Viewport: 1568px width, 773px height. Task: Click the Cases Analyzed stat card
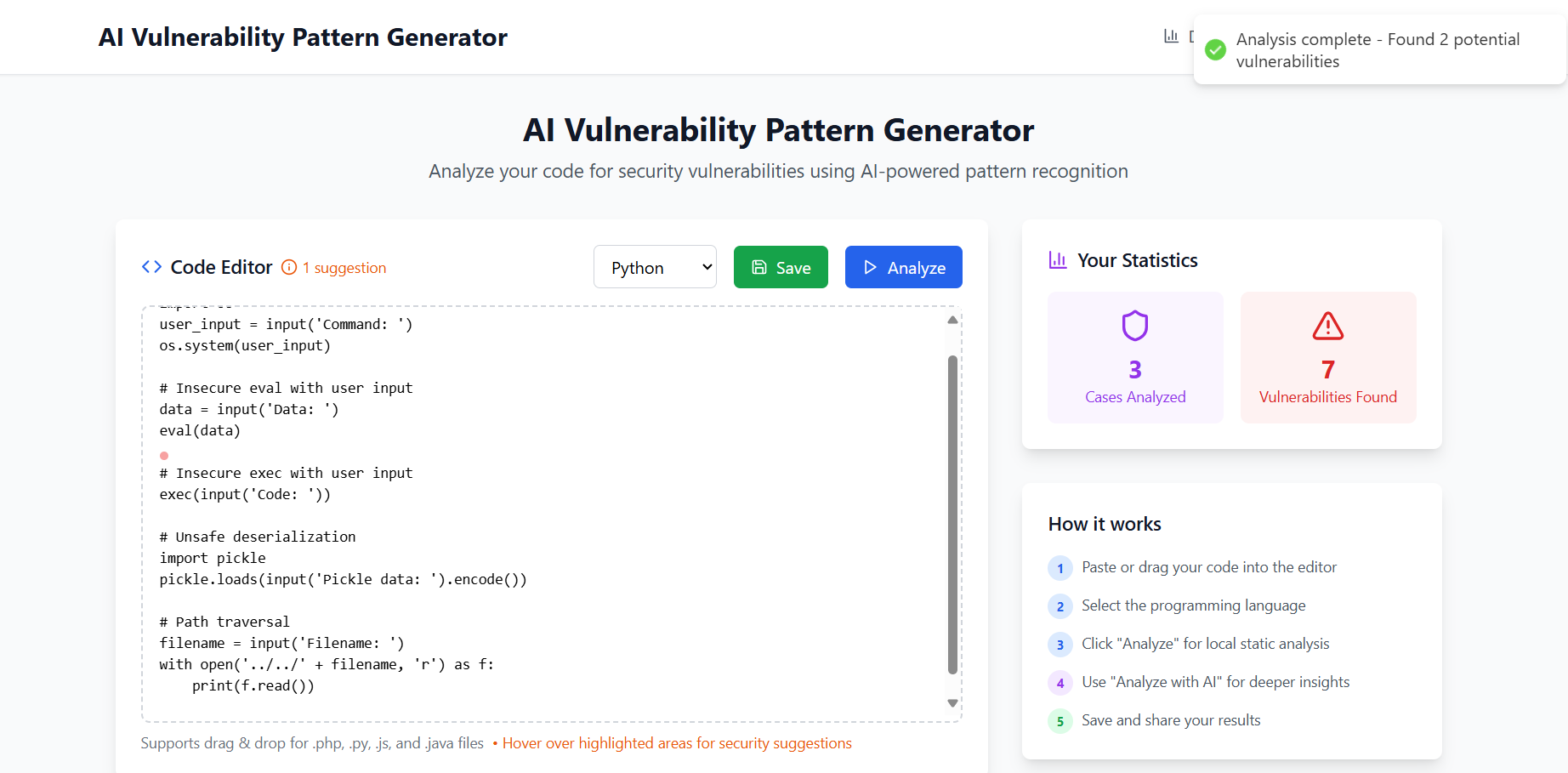click(1134, 357)
